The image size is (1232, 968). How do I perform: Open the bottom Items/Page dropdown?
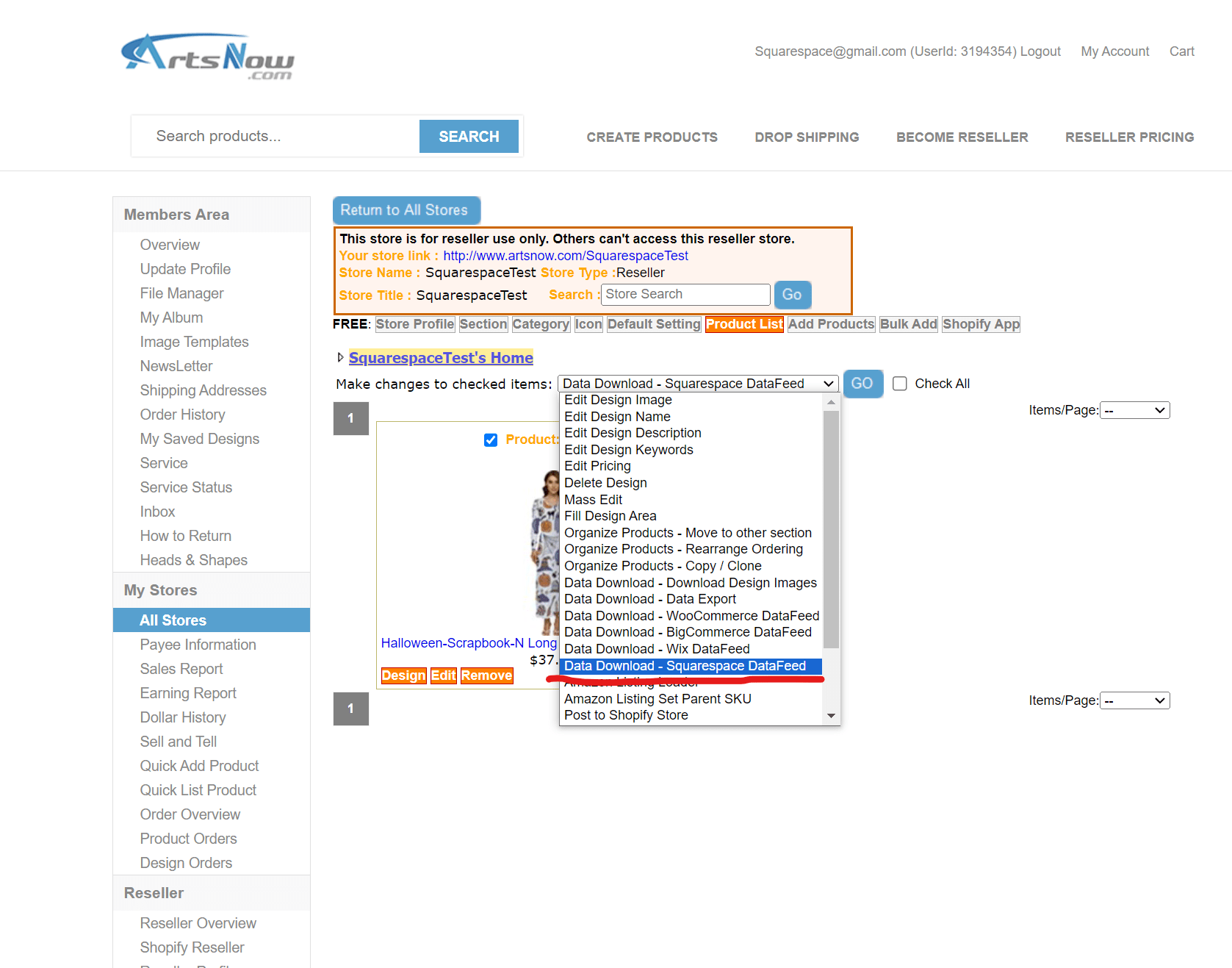pos(1134,700)
